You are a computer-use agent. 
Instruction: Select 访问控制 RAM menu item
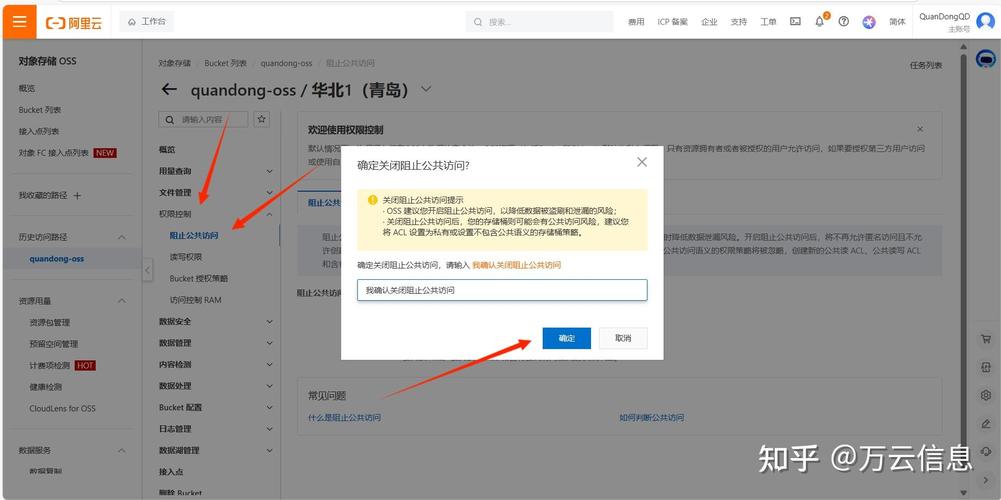[x=195, y=299]
